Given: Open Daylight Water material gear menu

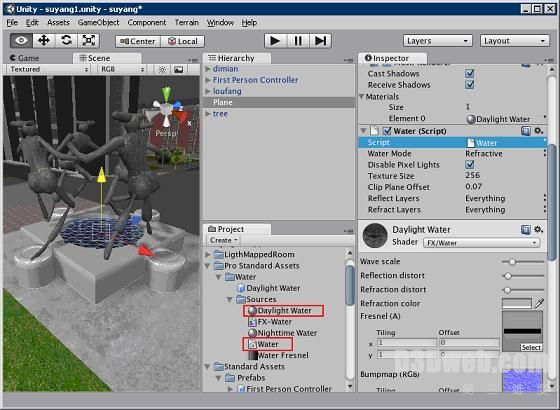Looking at the screenshot, I should pos(539,230).
